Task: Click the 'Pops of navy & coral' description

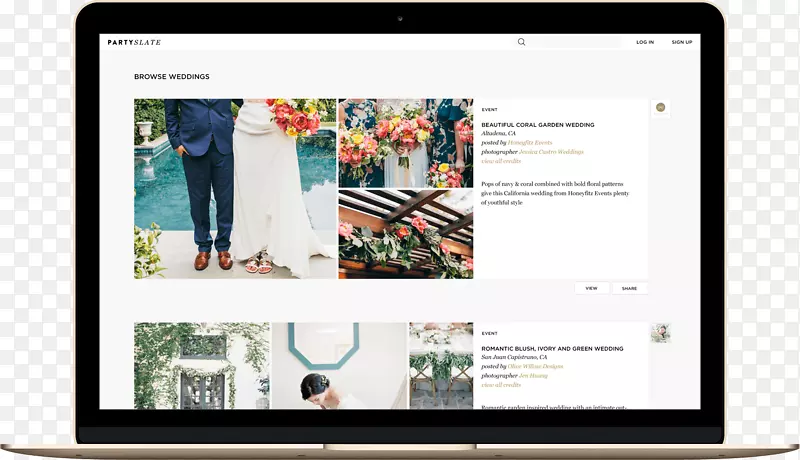Action: point(555,193)
